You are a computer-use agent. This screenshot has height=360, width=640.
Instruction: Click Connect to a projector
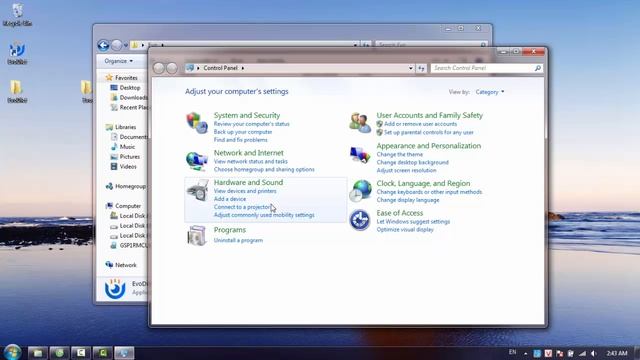[x=242, y=207]
